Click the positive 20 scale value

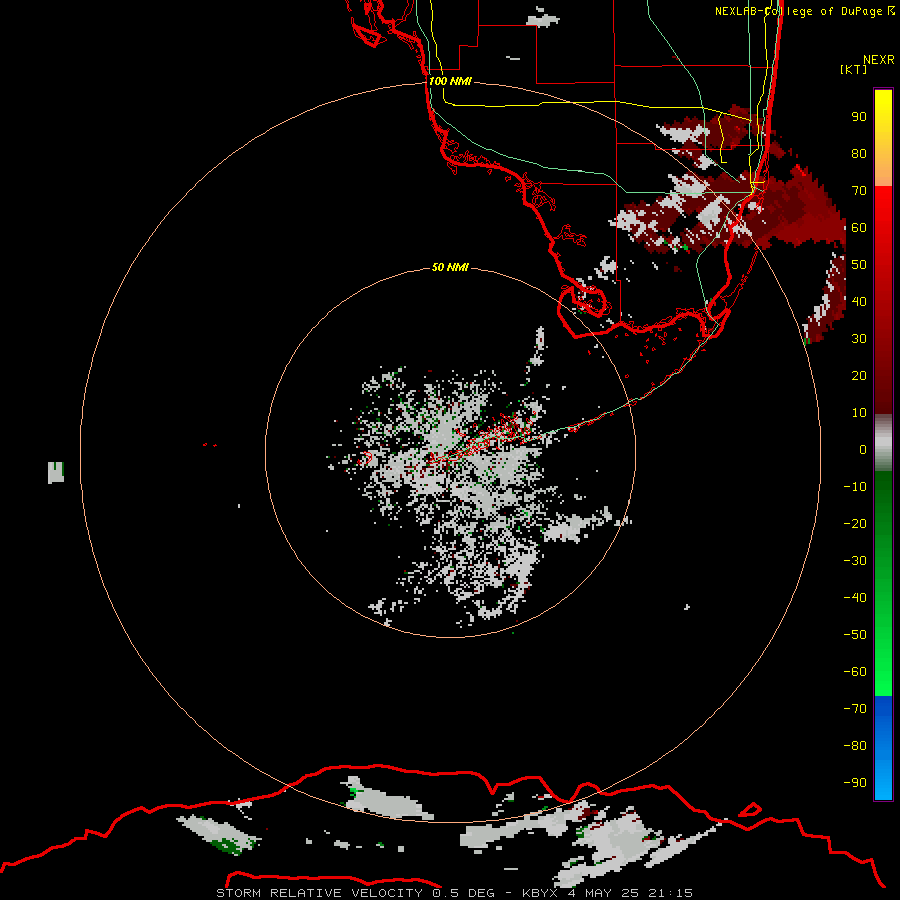click(x=859, y=375)
